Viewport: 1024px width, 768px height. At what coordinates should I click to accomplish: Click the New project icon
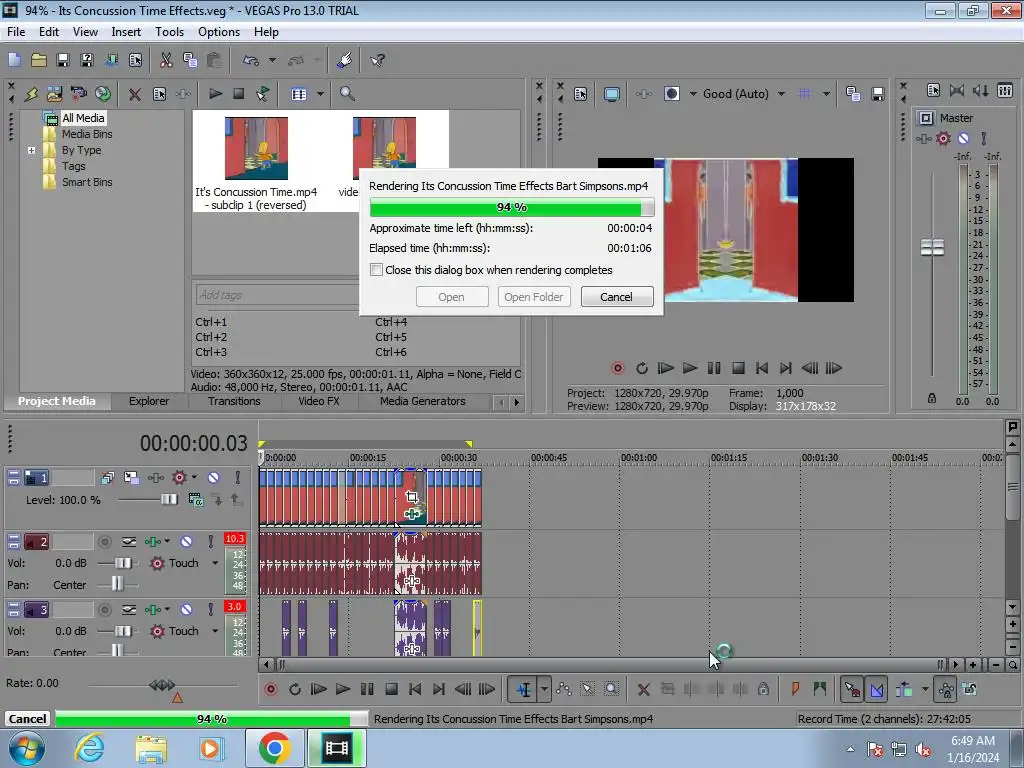coord(14,60)
